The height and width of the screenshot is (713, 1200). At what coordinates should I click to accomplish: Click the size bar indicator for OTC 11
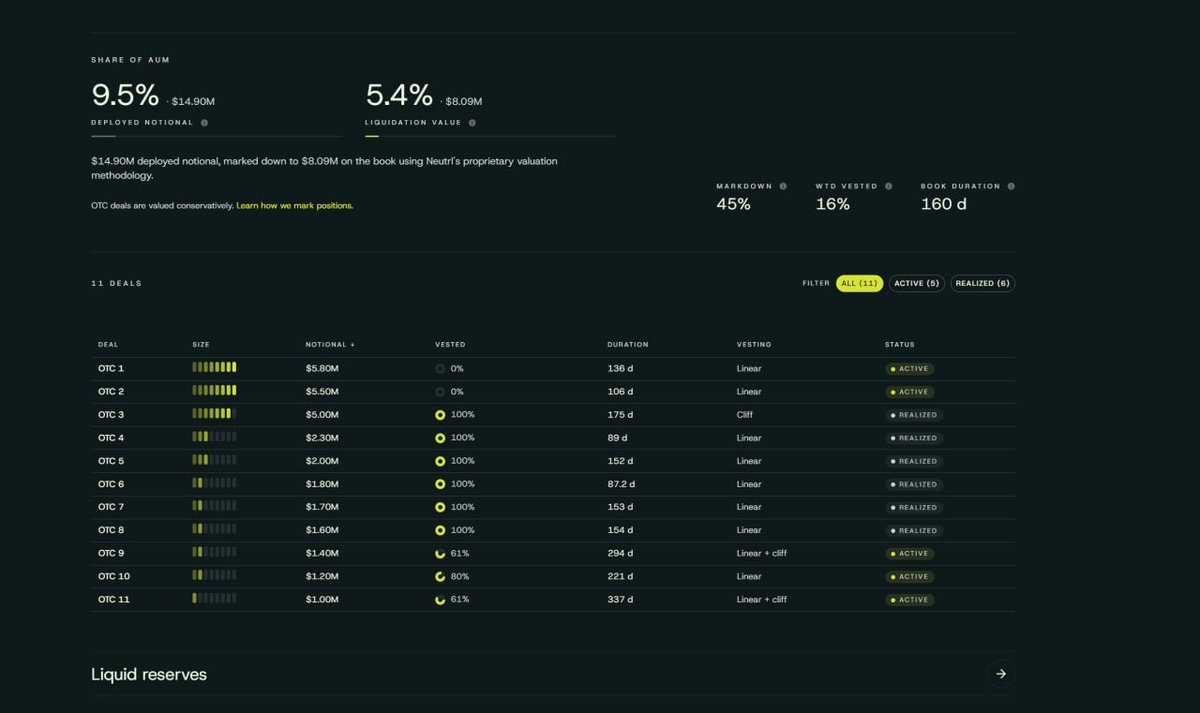pyautogui.click(x=214, y=598)
